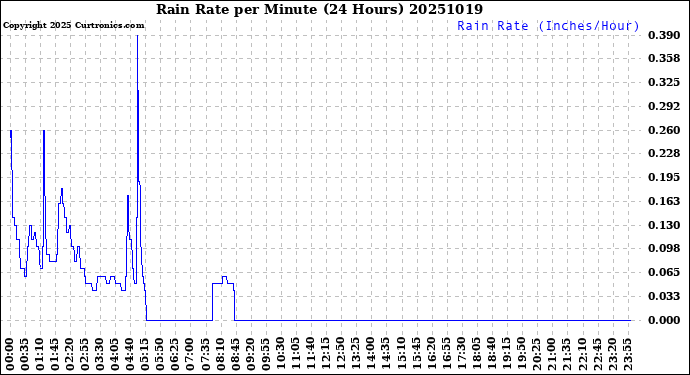Image resolution: width=690 pixels, height=375 pixels.
Task: Click the 0.163 y-axis value
Action: coord(664,201)
